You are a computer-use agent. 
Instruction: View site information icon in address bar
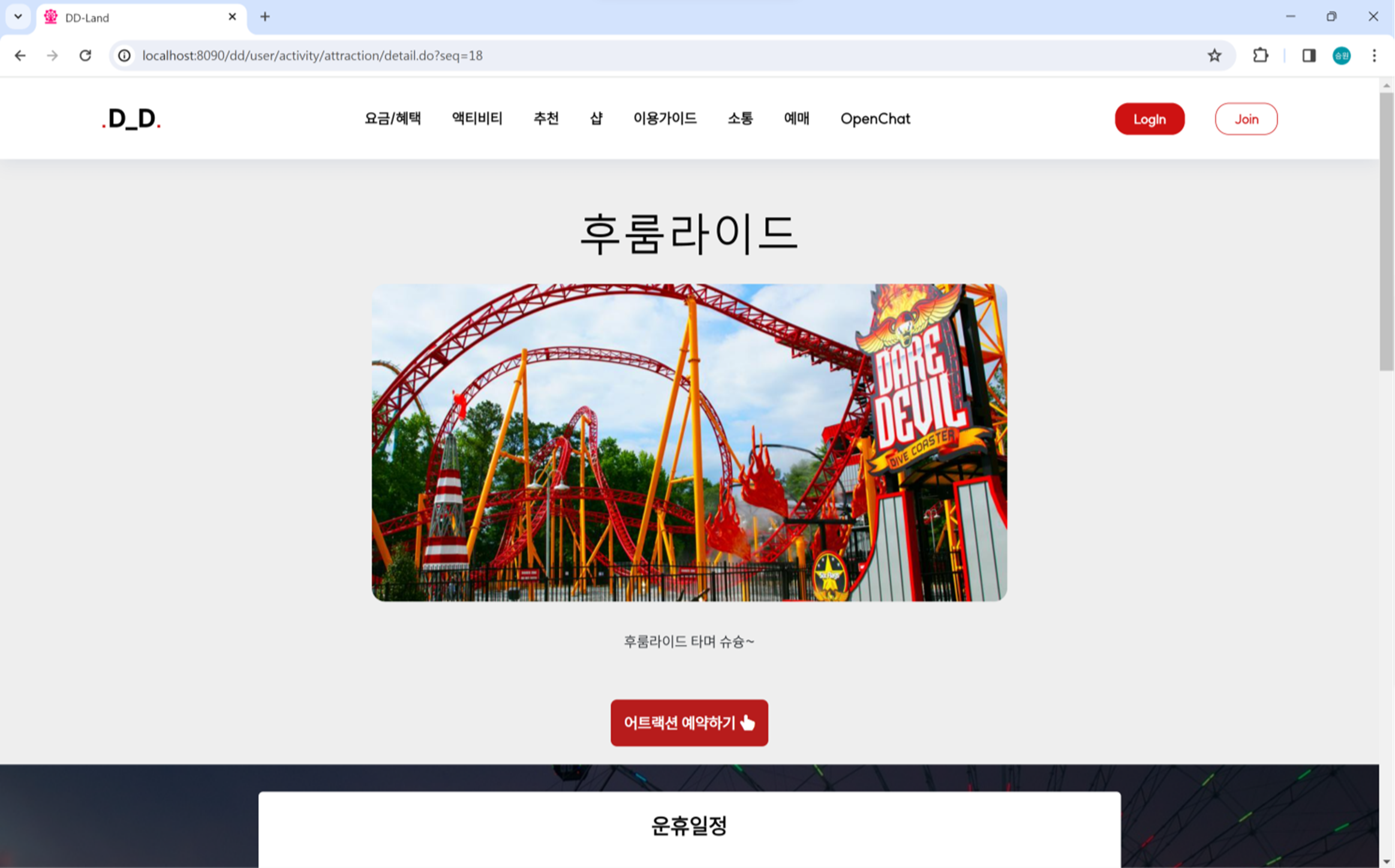click(124, 56)
